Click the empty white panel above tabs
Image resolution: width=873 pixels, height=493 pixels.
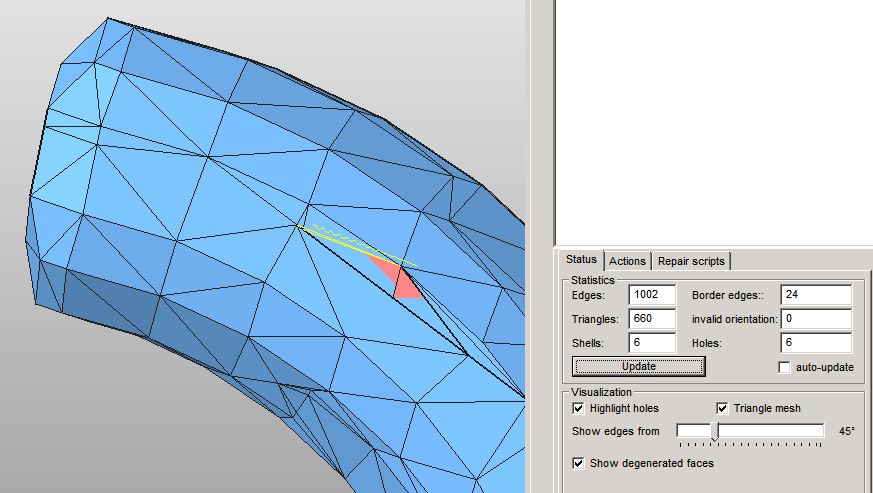click(x=712, y=120)
